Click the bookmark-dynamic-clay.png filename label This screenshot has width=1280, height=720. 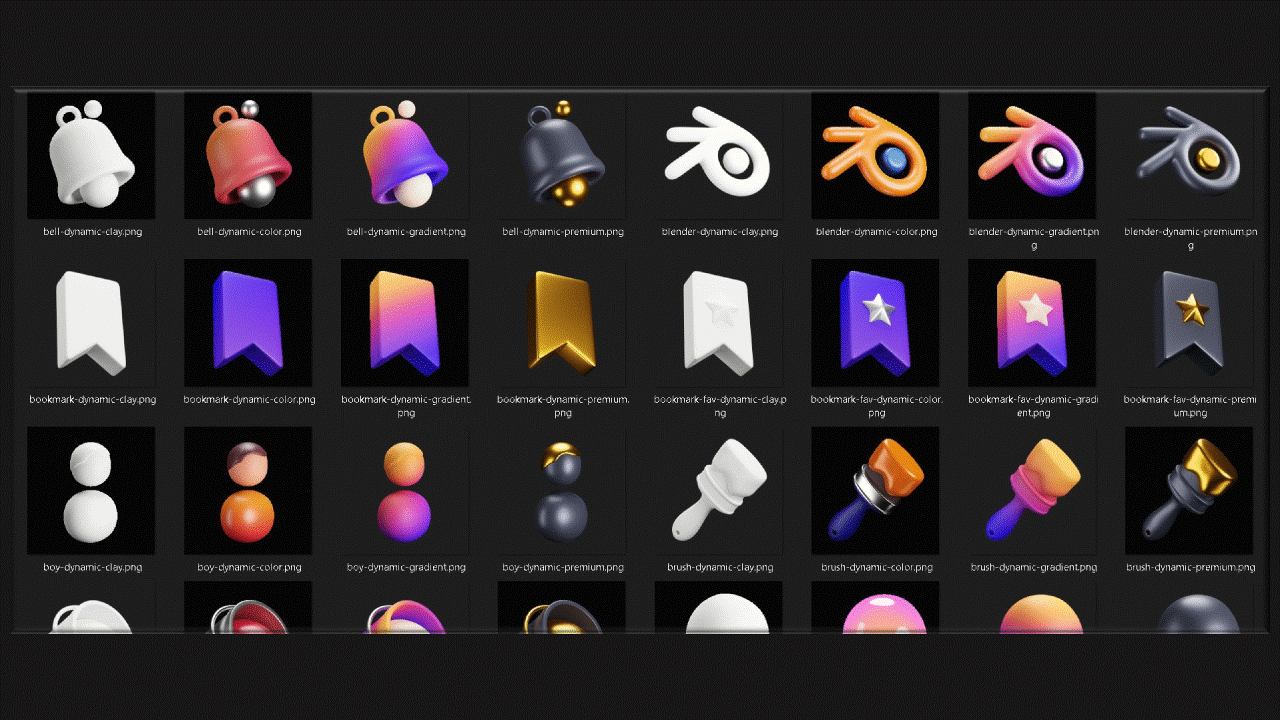92,399
